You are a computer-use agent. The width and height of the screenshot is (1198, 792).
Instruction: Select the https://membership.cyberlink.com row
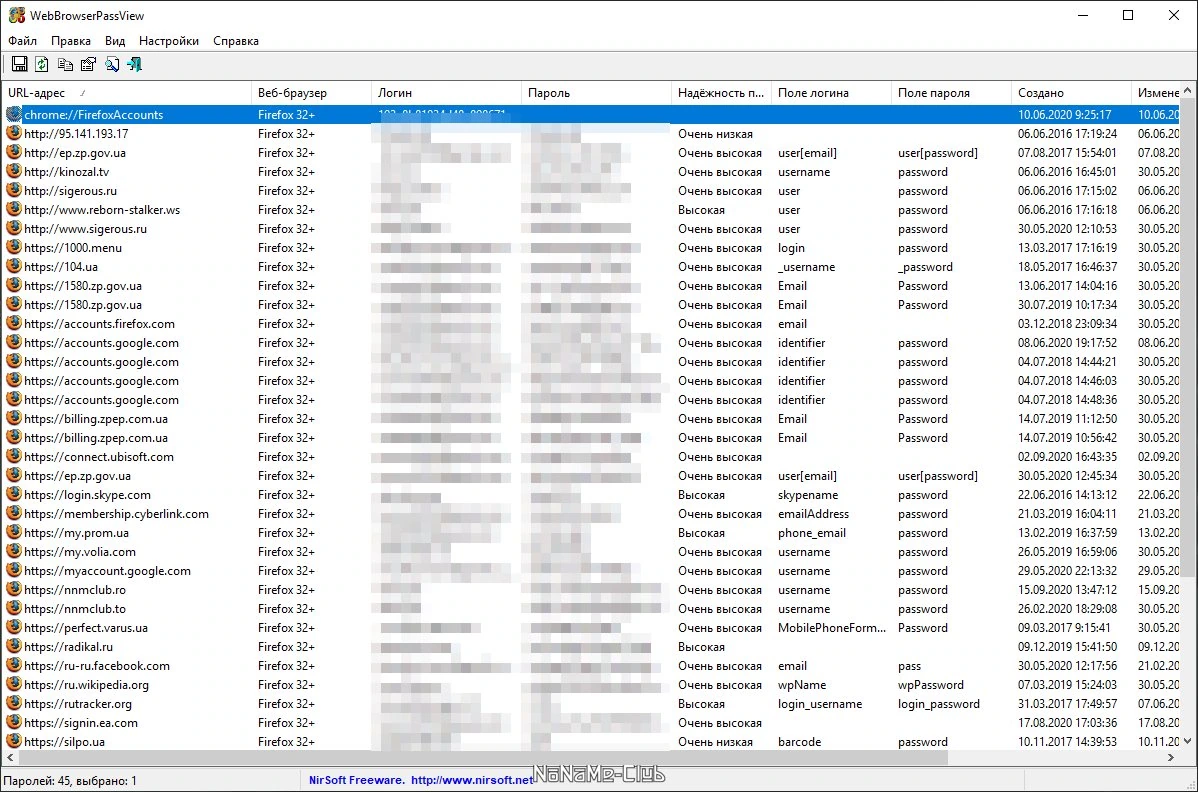tap(591, 513)
